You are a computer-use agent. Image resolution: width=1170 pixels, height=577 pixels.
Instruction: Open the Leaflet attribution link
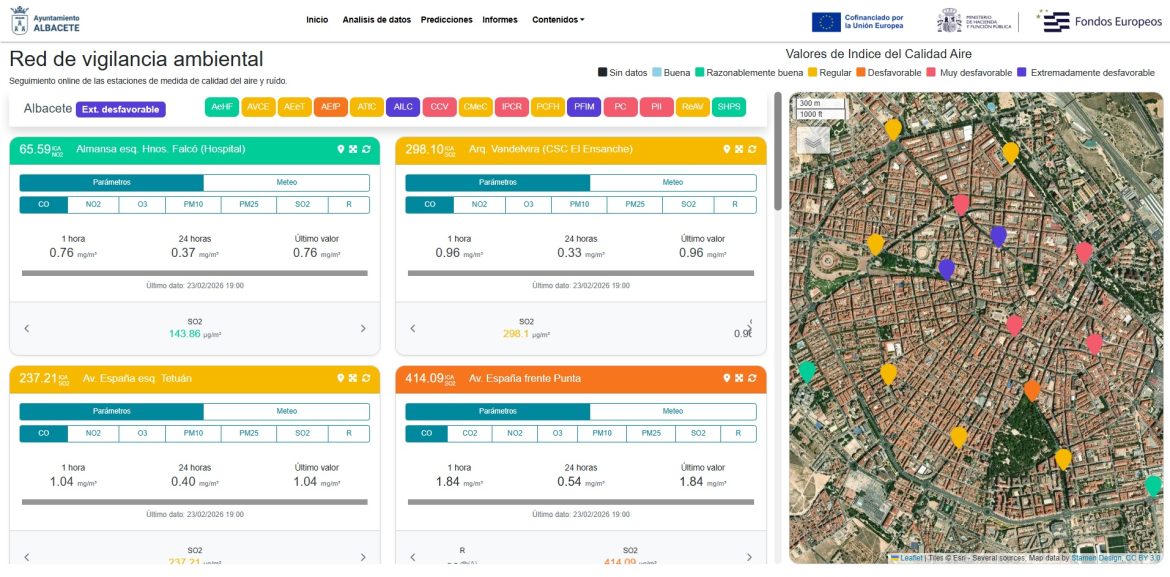tap(910, 558)
